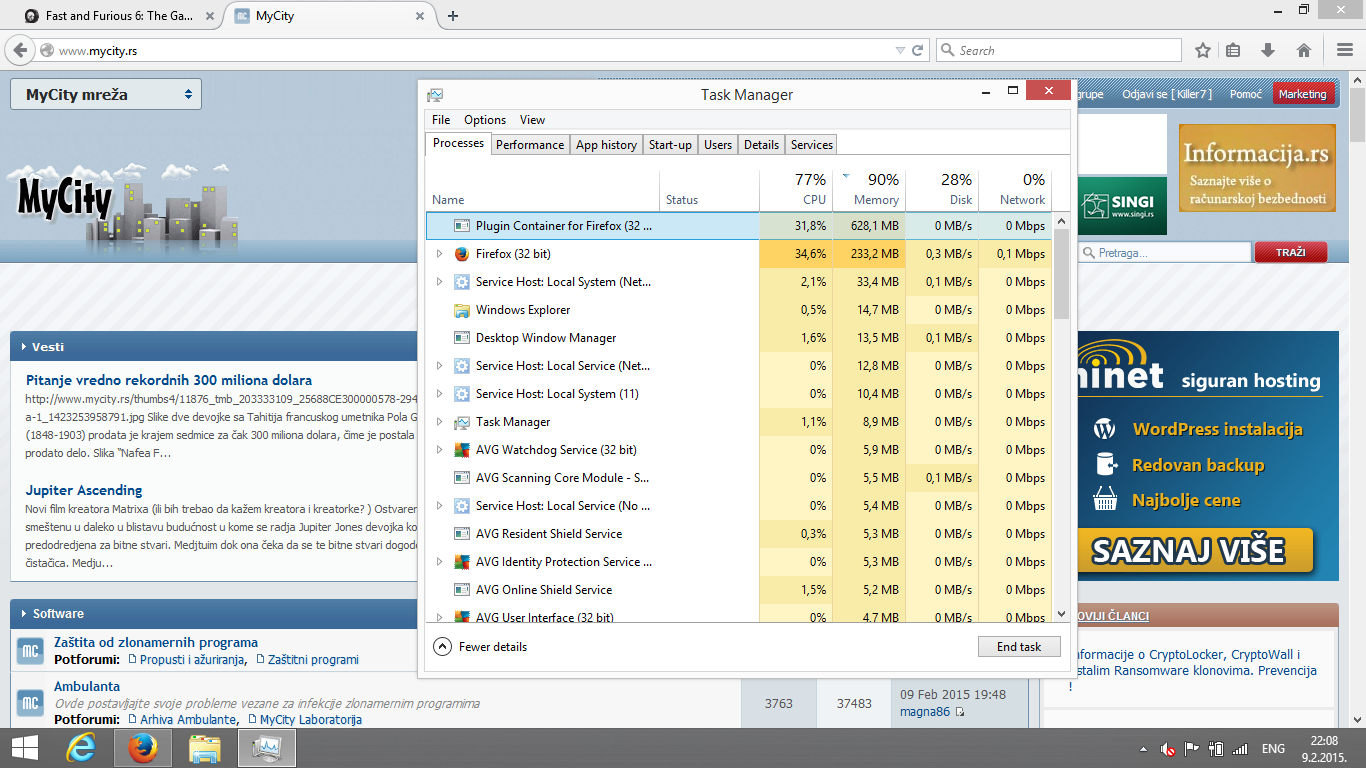The height and width of the screenshot is (768, 1366).
Task: Open Task Manager View menu
Action: [532, 120]
